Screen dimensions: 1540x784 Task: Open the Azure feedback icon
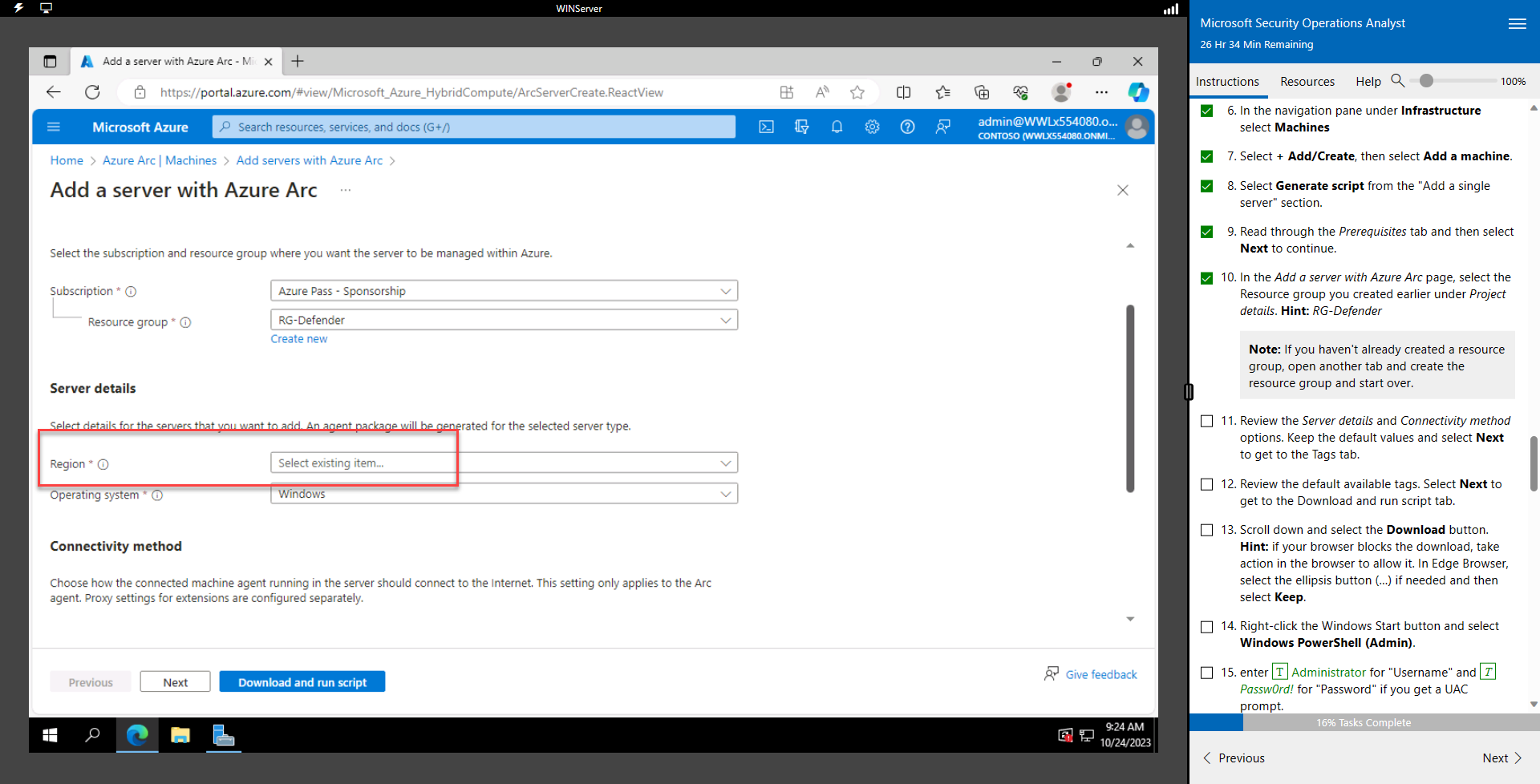click(x=942, y=127)
